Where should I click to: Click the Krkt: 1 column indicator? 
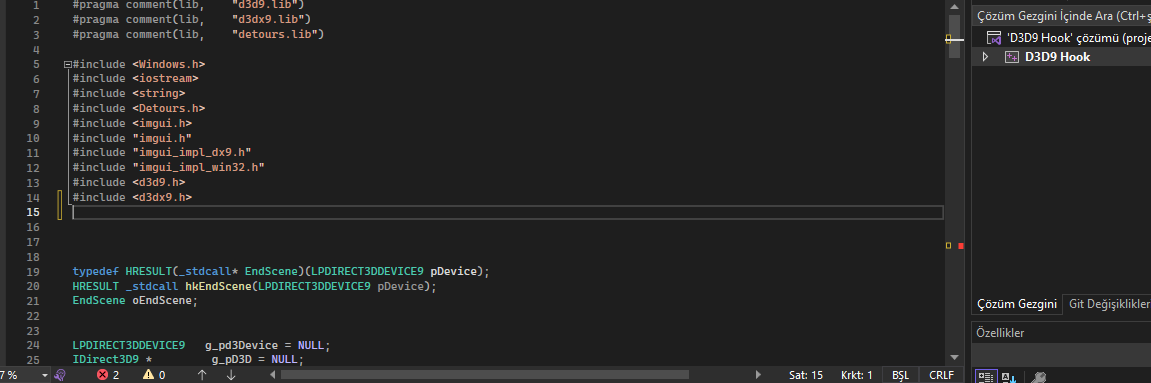pos(857,375)
